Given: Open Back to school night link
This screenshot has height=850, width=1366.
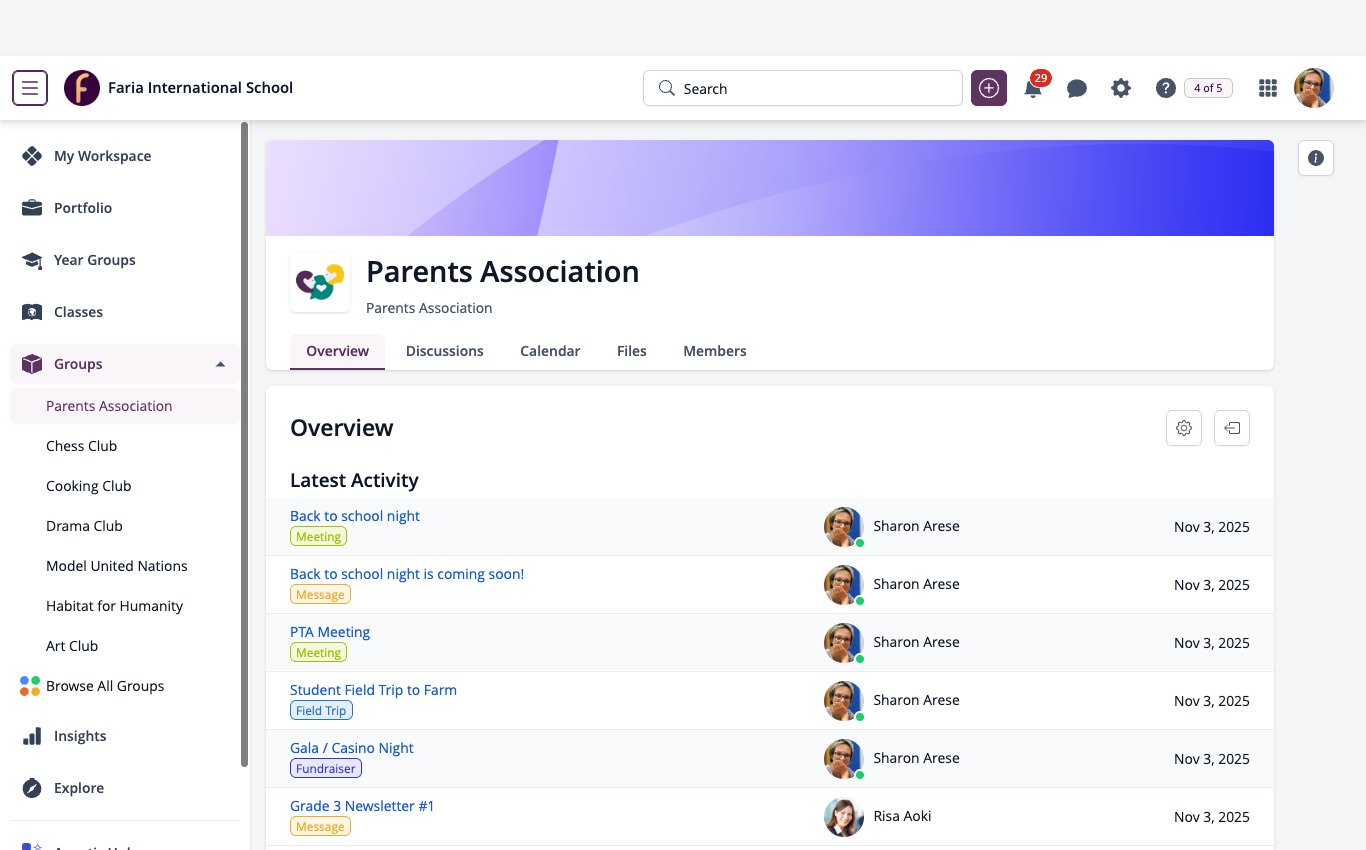Looking at the screenshot, I should [x=355, y=516].
